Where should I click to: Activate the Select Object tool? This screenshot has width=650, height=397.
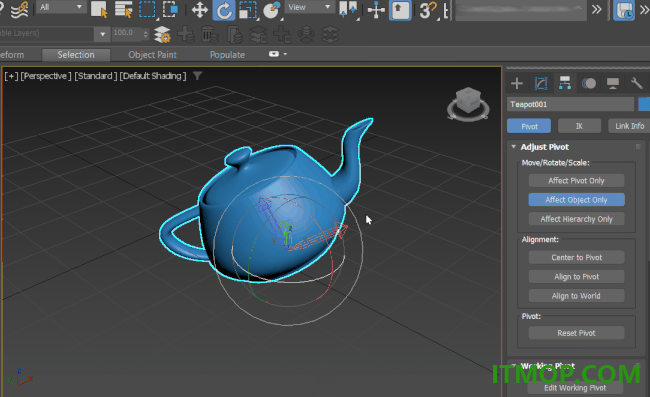click(99, 9)
